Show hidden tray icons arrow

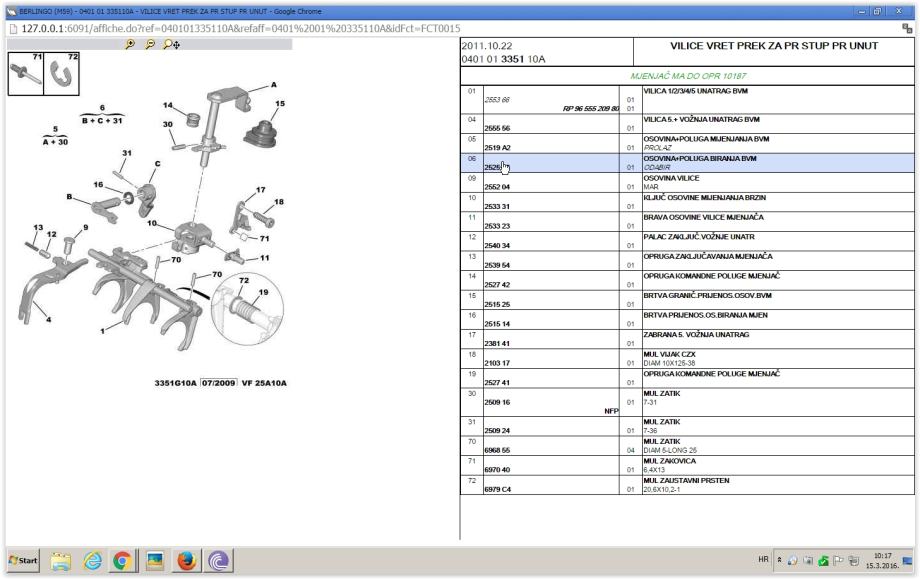(x=779, y=560)
